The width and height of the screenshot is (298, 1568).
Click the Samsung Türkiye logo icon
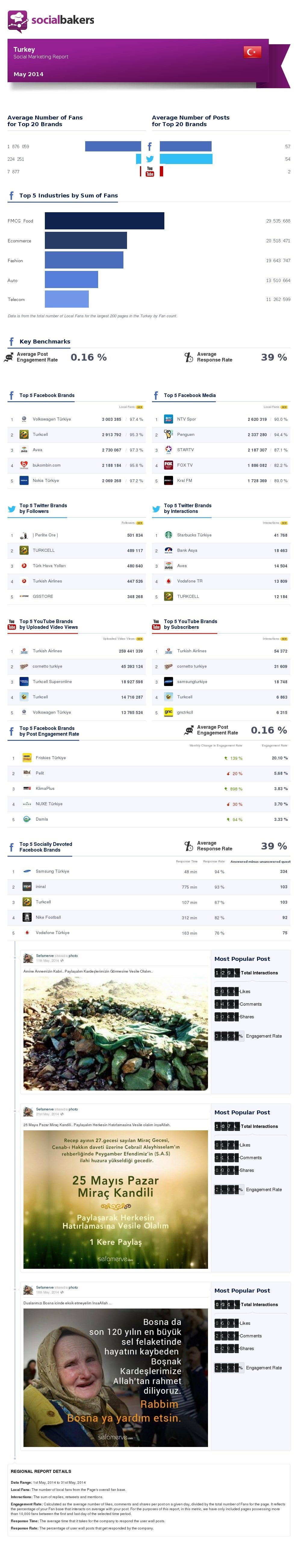point(27,871)
